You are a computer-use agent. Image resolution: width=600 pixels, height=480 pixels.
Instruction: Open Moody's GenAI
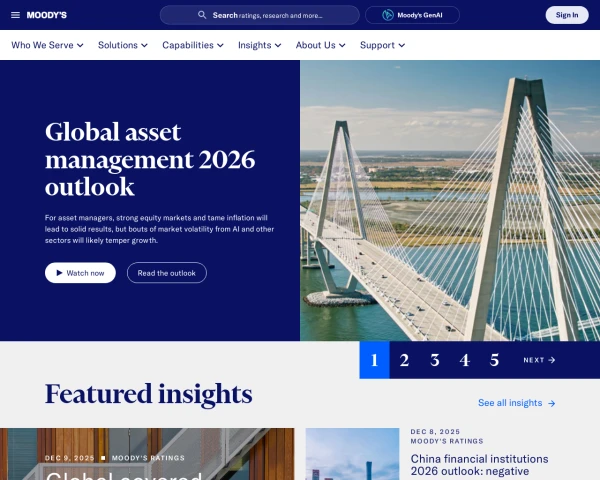point(412,15)
